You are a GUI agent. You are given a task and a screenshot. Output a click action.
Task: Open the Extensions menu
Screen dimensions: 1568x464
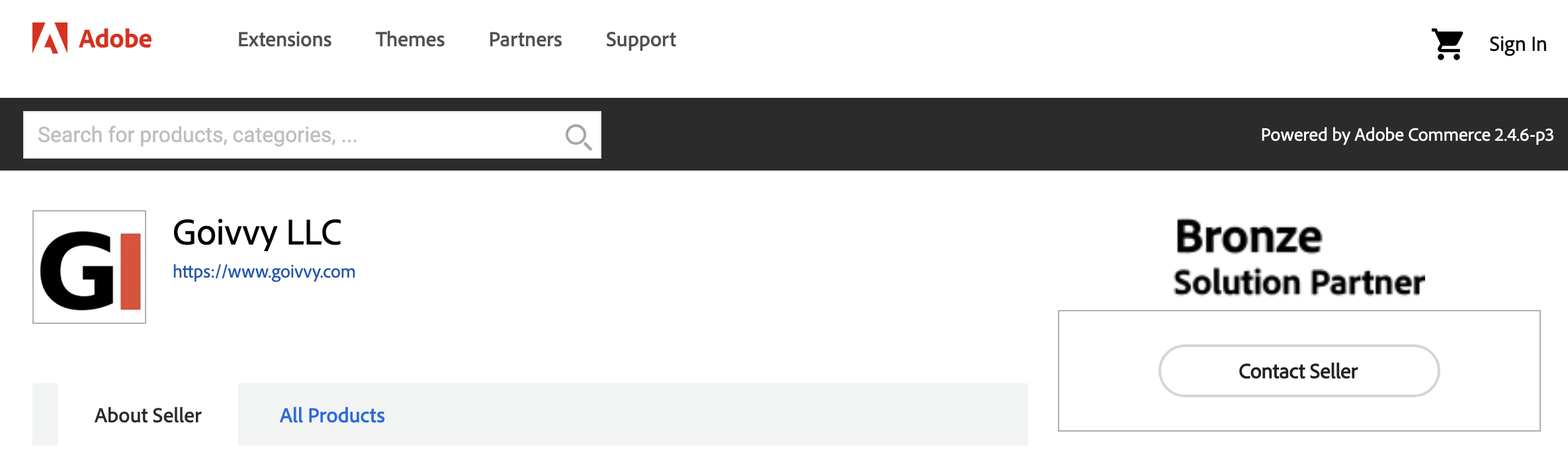tap(284, 40)
